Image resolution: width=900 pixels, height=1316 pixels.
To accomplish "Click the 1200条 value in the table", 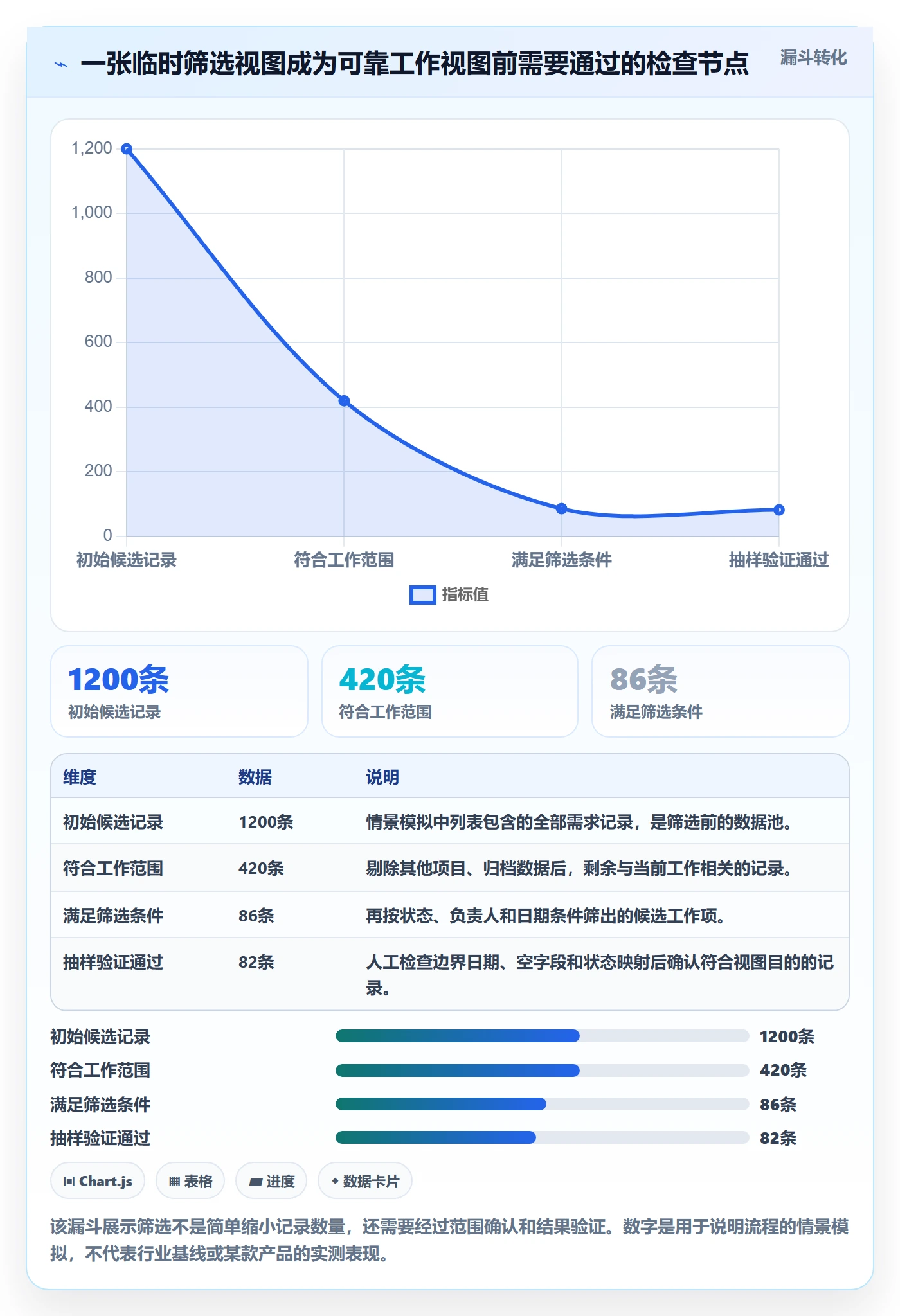I will [266, 822].
